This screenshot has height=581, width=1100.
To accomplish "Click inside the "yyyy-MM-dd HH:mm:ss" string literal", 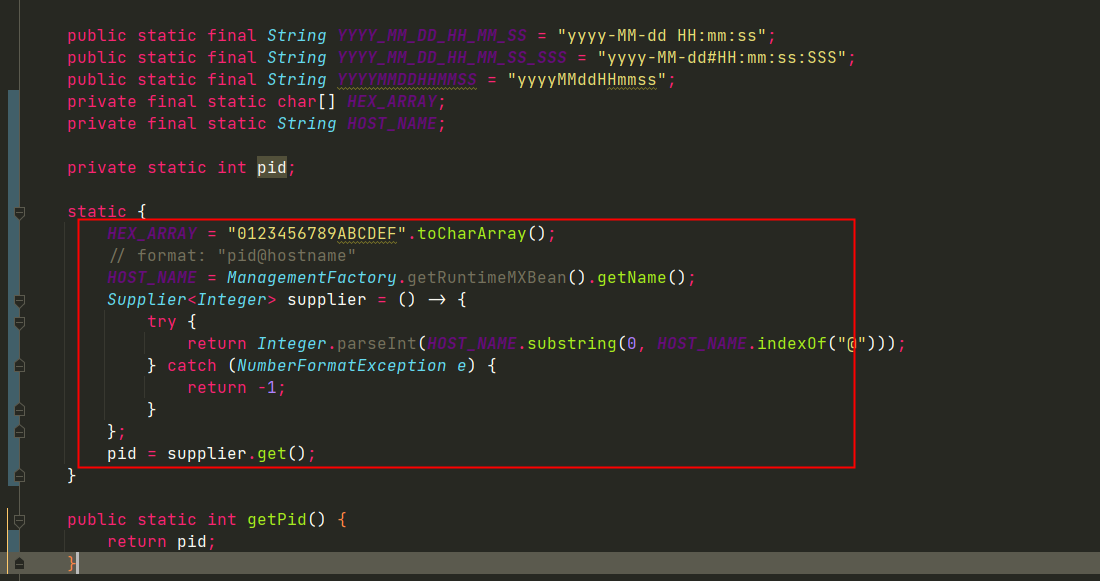I will (670, 35).
